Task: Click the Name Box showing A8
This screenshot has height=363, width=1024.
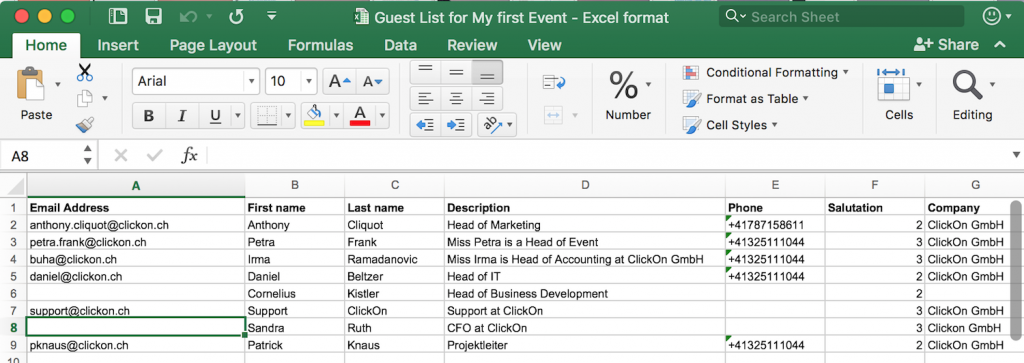Action: [x=42, y=155]
